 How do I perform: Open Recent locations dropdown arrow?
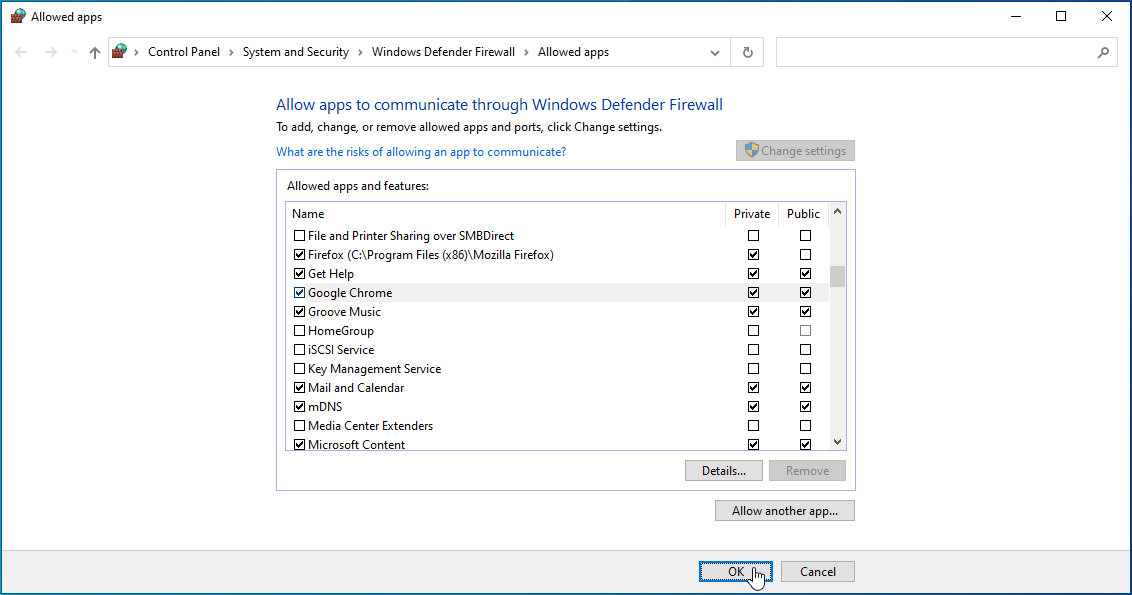[x=74, y=53]
